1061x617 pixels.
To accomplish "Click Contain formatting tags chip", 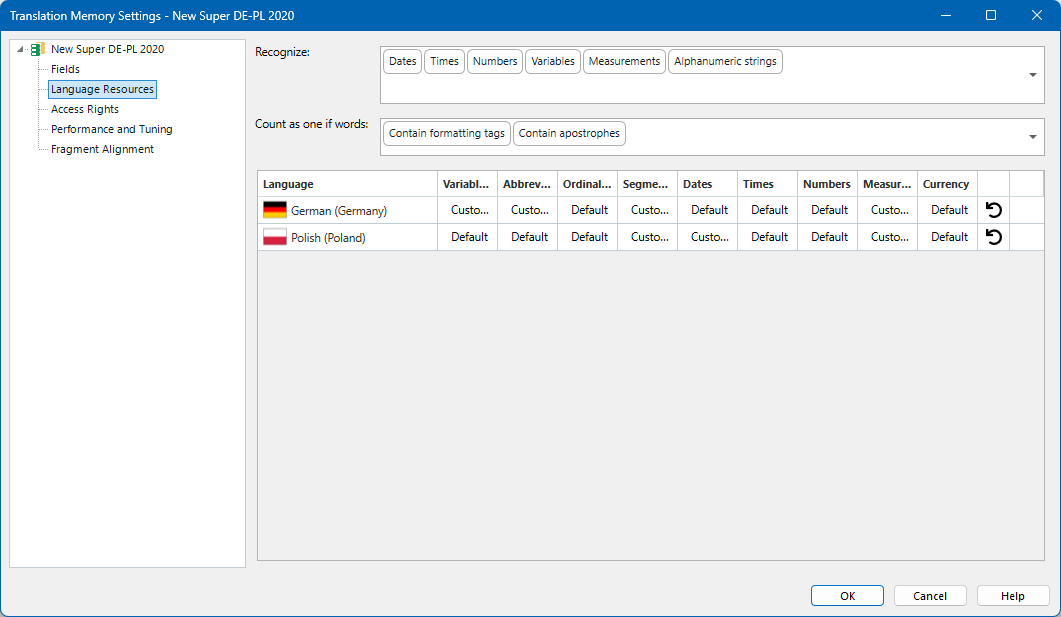I will point(447,133).
